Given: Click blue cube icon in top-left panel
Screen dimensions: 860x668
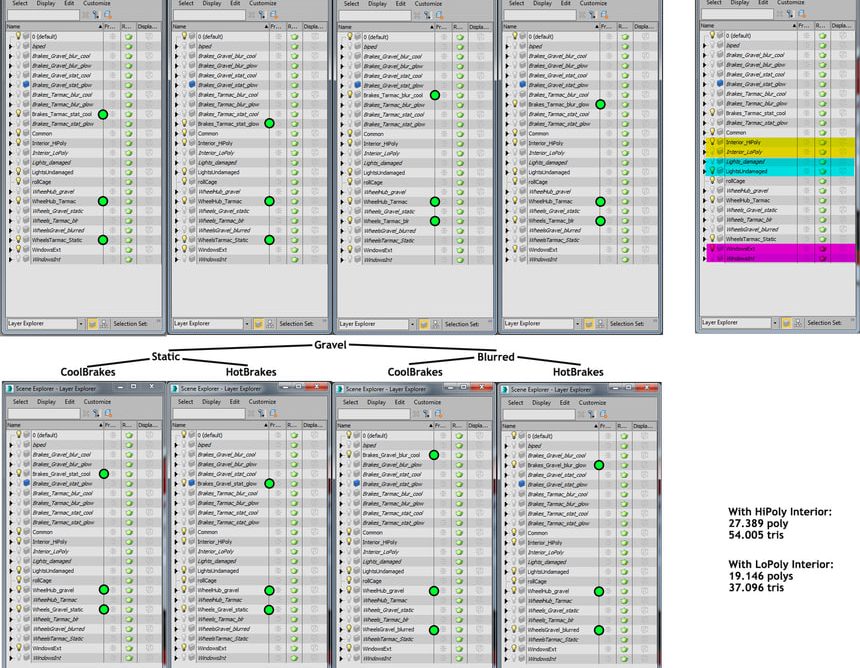Looking at the screenshot, I should click(x=25, y=85).
